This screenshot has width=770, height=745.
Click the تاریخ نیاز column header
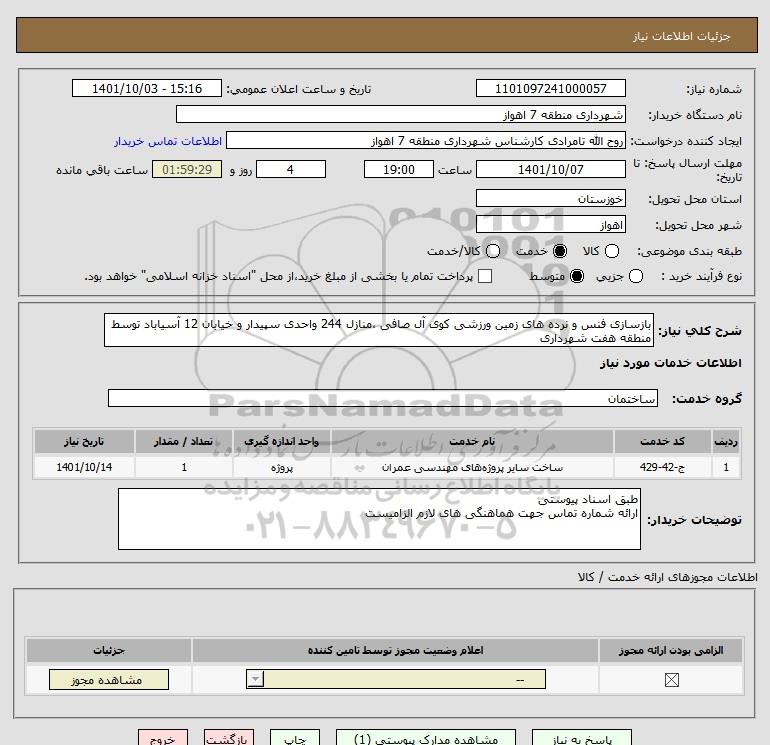pyautogui.click(x=84, y=441)
